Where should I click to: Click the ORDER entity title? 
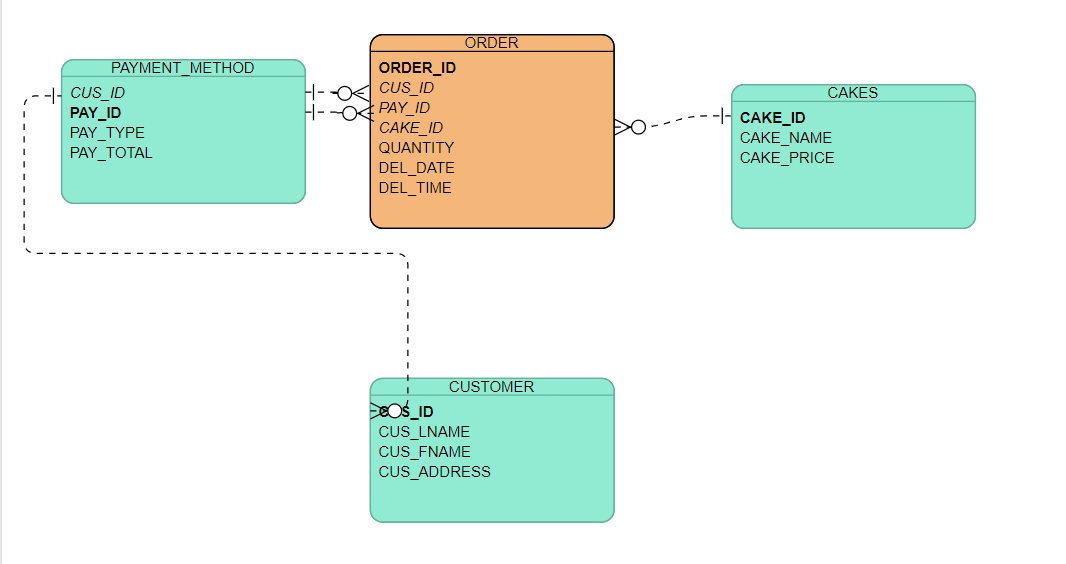(492, 43)
